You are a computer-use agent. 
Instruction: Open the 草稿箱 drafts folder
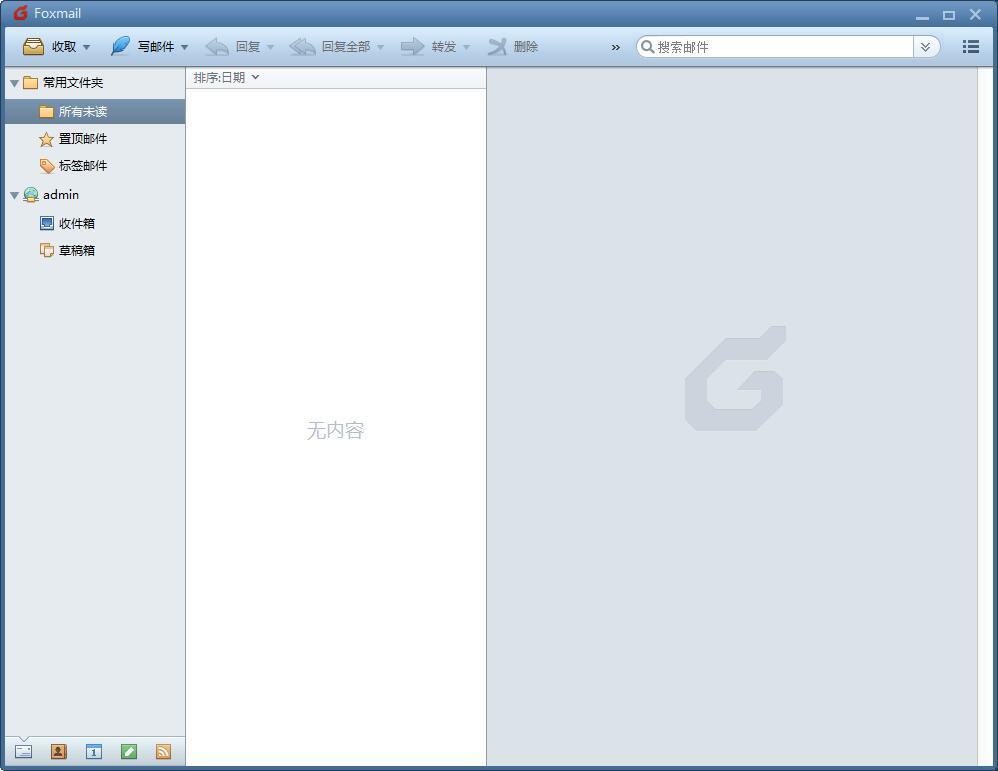(67, 250)
